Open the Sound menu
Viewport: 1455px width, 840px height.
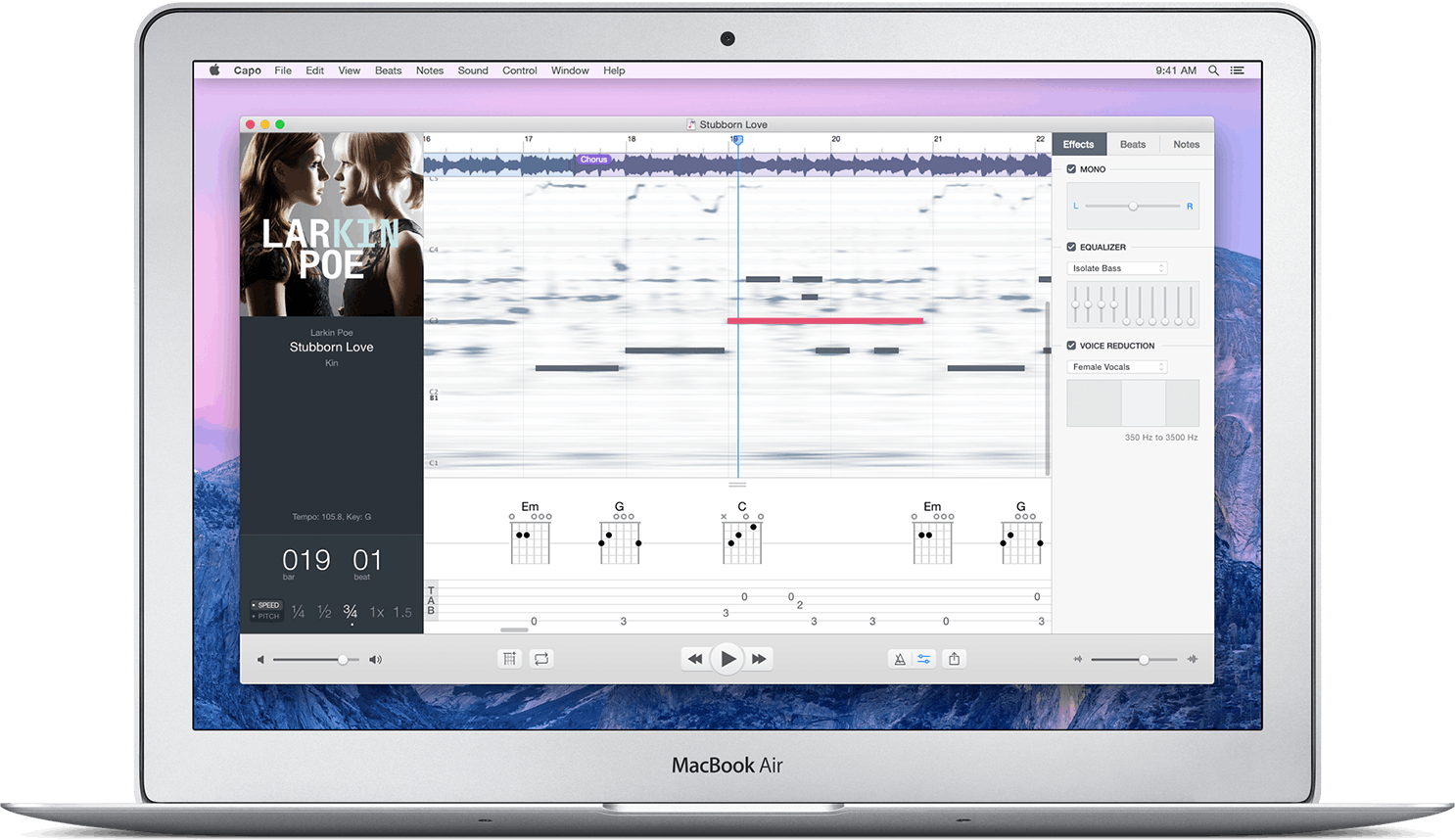[473, 70]
